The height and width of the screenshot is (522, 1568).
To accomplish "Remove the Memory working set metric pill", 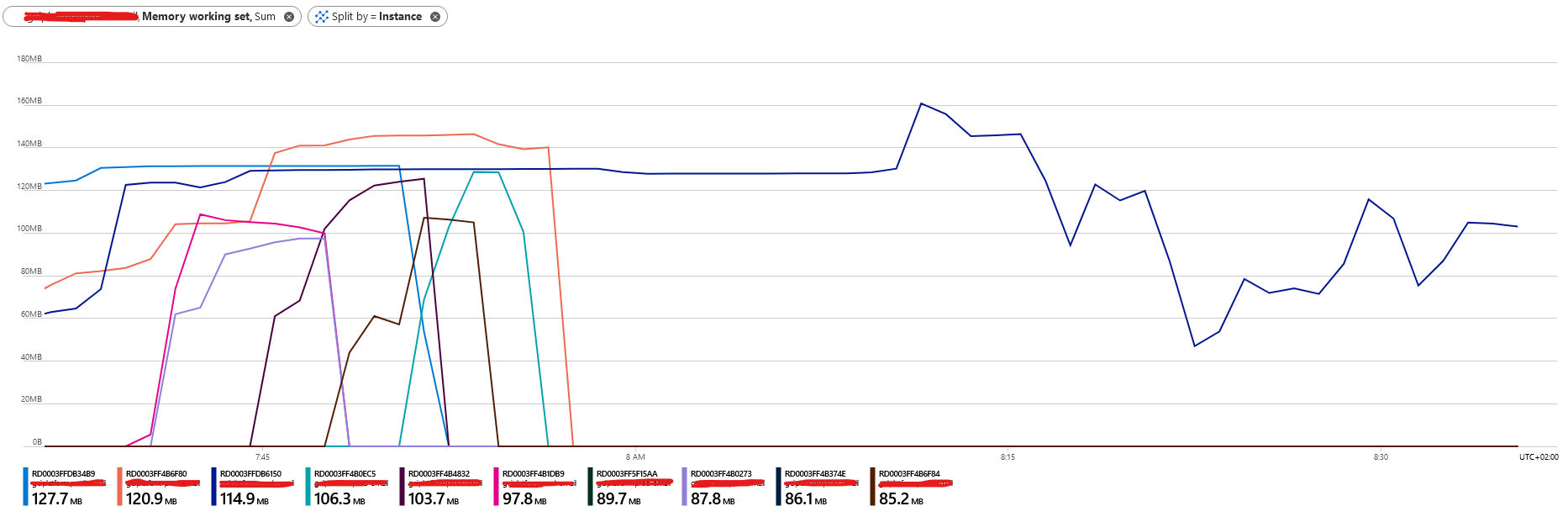I will click(x=288, y=16).
